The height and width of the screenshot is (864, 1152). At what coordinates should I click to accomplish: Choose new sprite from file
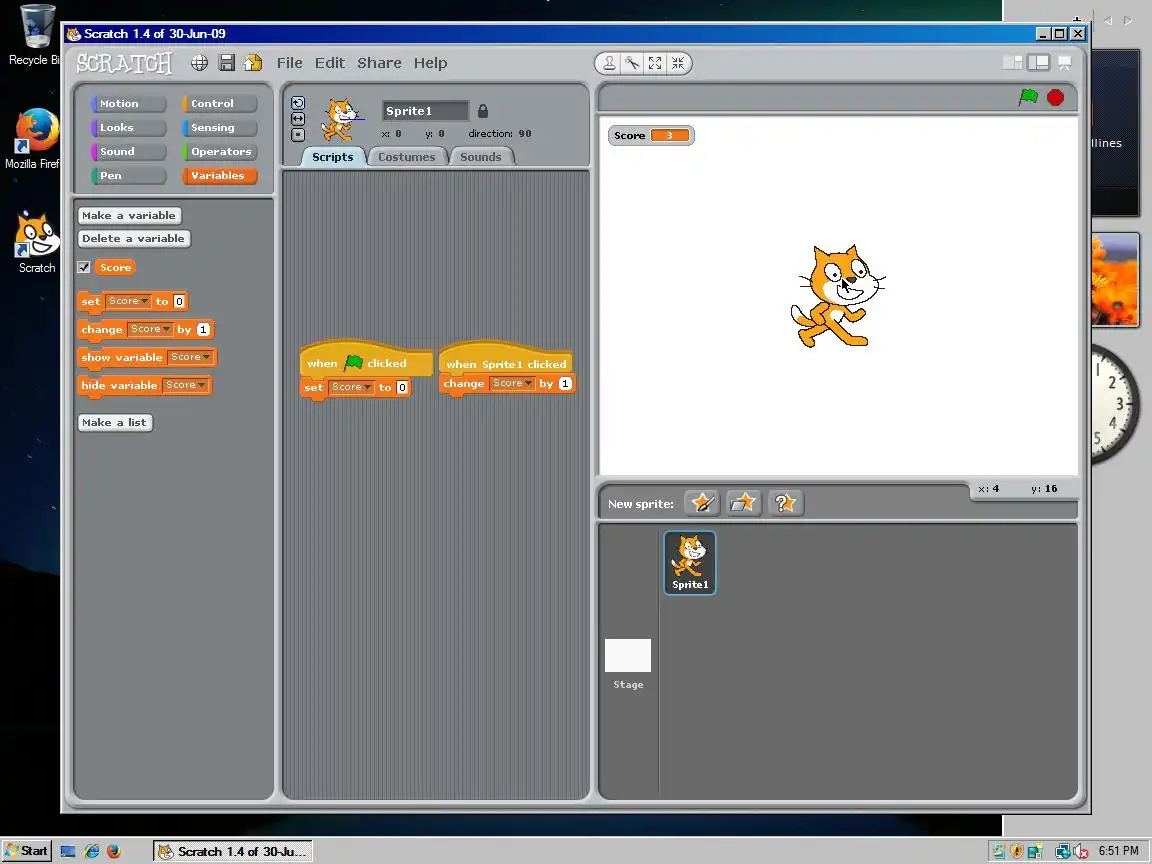pyautogui.click(x=743, y=503)
